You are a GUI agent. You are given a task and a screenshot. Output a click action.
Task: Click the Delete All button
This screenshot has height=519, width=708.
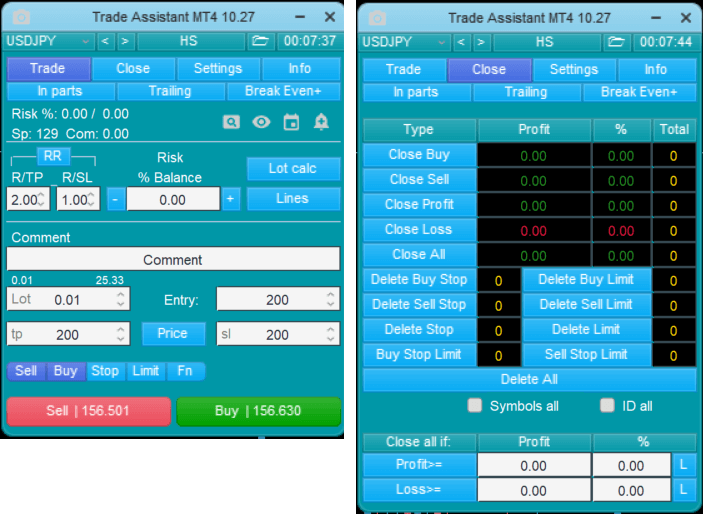coord(528,380)
